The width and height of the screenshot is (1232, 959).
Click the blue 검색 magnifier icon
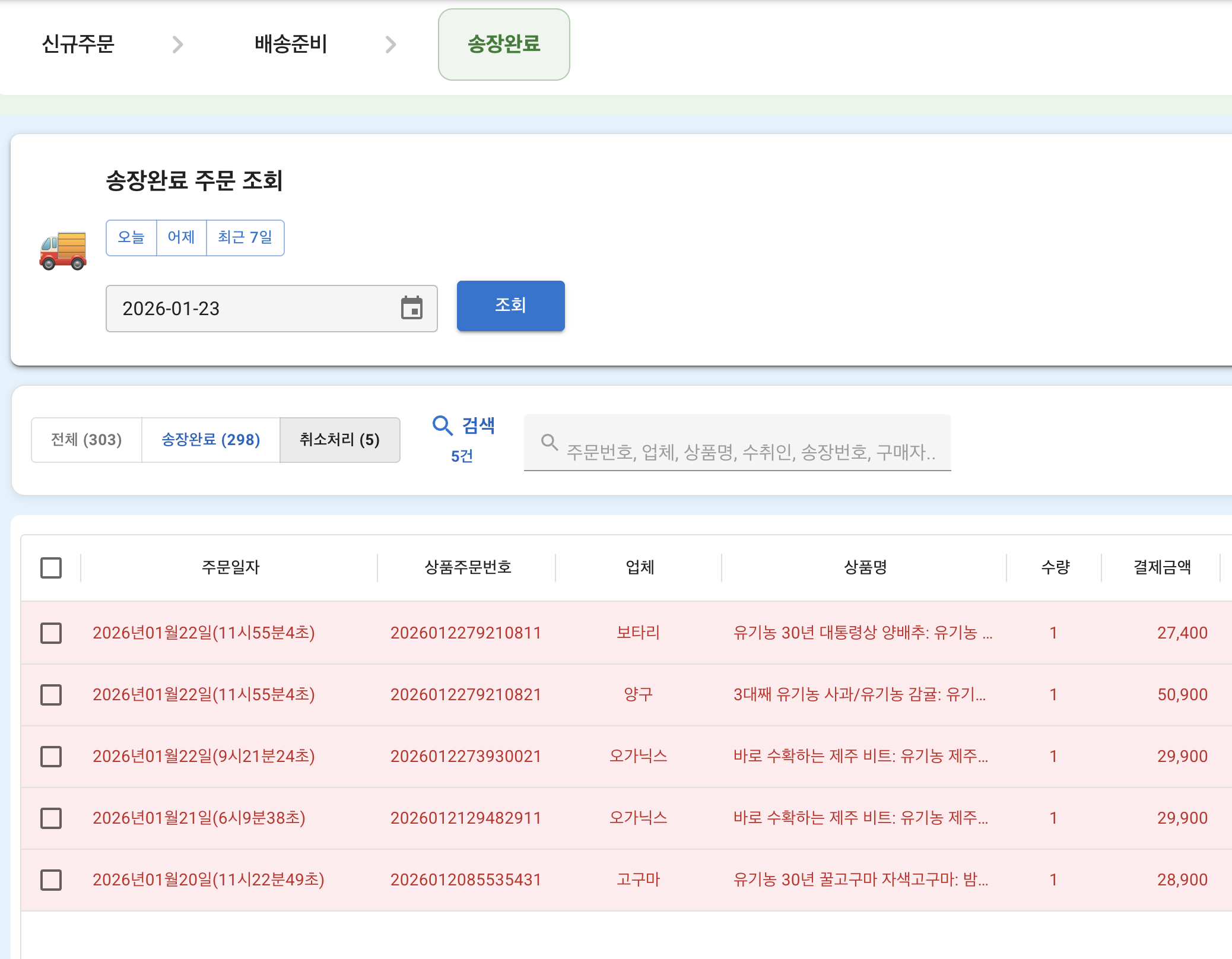443,425
